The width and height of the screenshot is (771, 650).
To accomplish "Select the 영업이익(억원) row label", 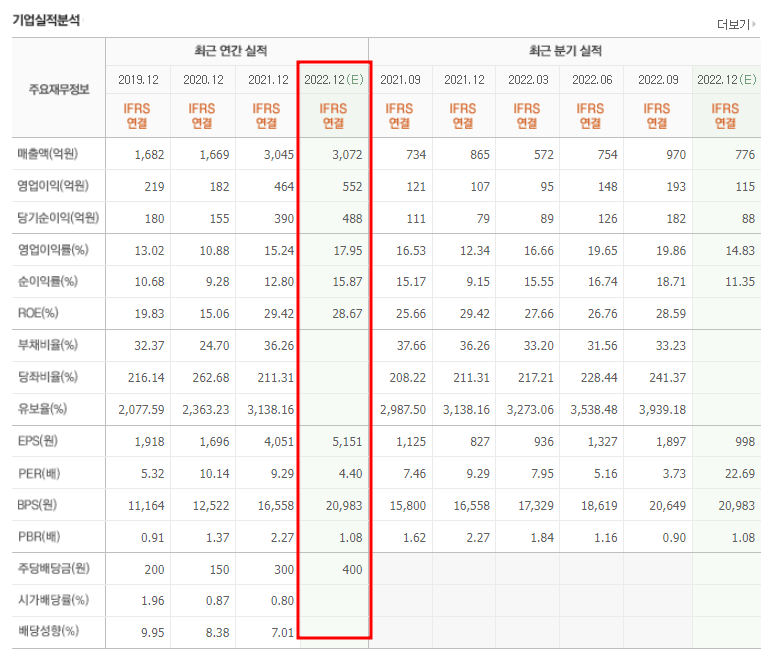I will 53,186.
